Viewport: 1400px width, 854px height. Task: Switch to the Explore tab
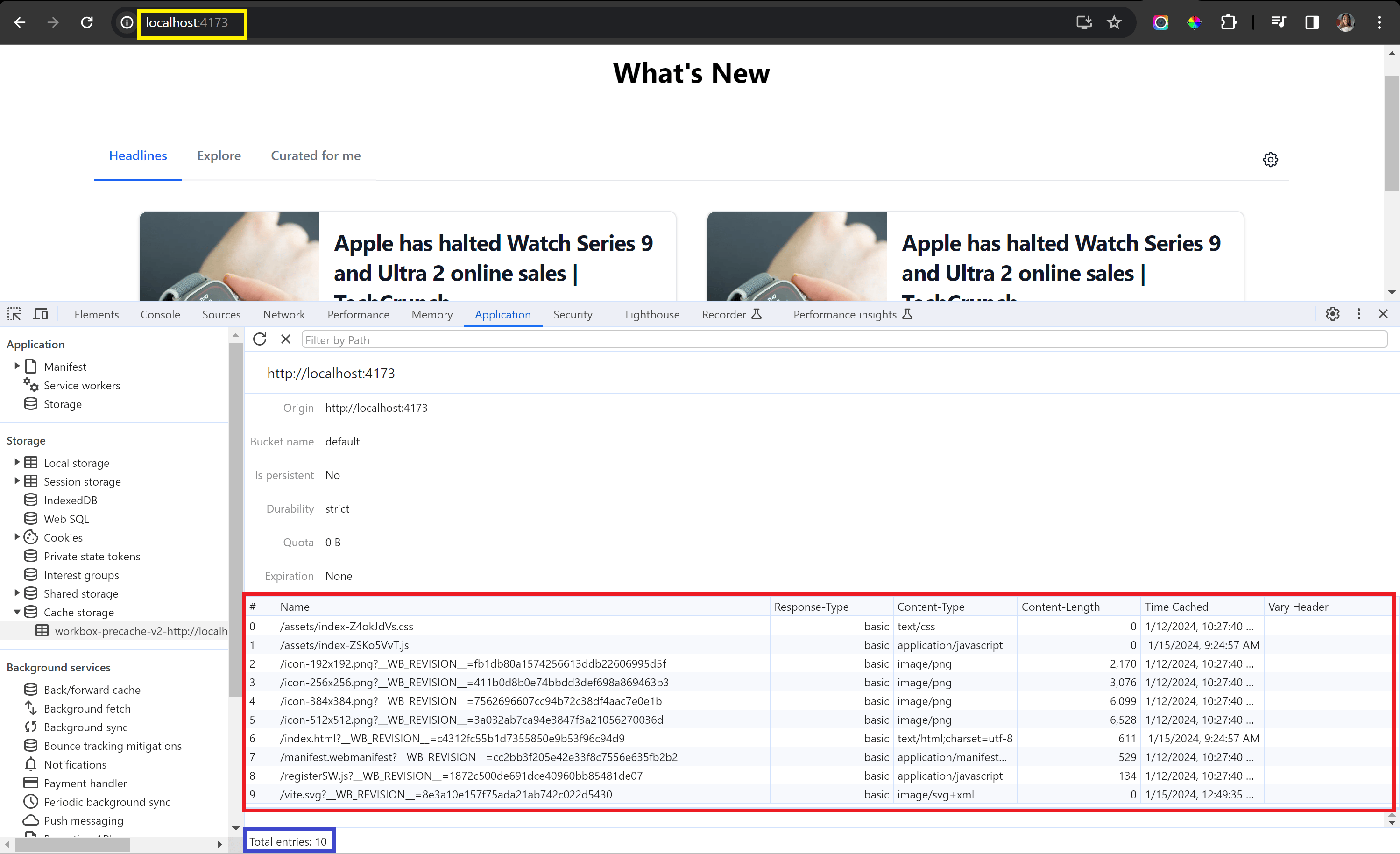click(219, 155)
